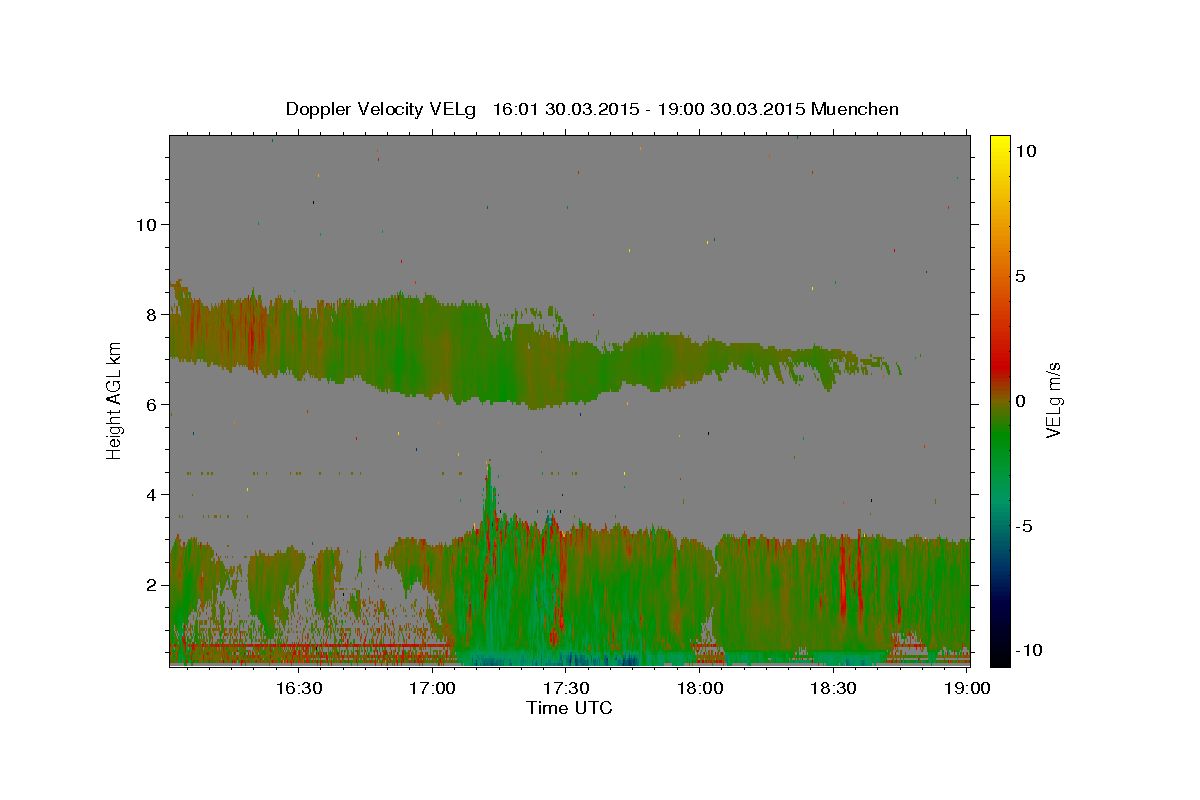Click the 16:30 time tick label
Image resolution: width=1200 pixels, height=800 pixels.
click(x=299, y=688)
